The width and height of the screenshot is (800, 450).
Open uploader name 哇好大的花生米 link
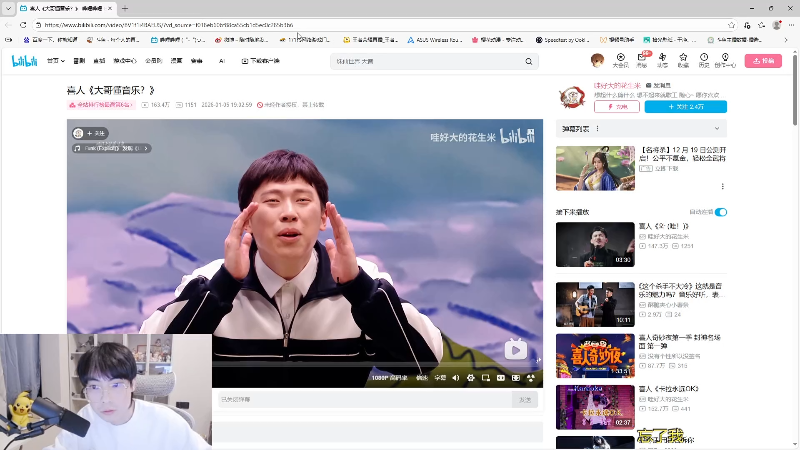(617, 85)
